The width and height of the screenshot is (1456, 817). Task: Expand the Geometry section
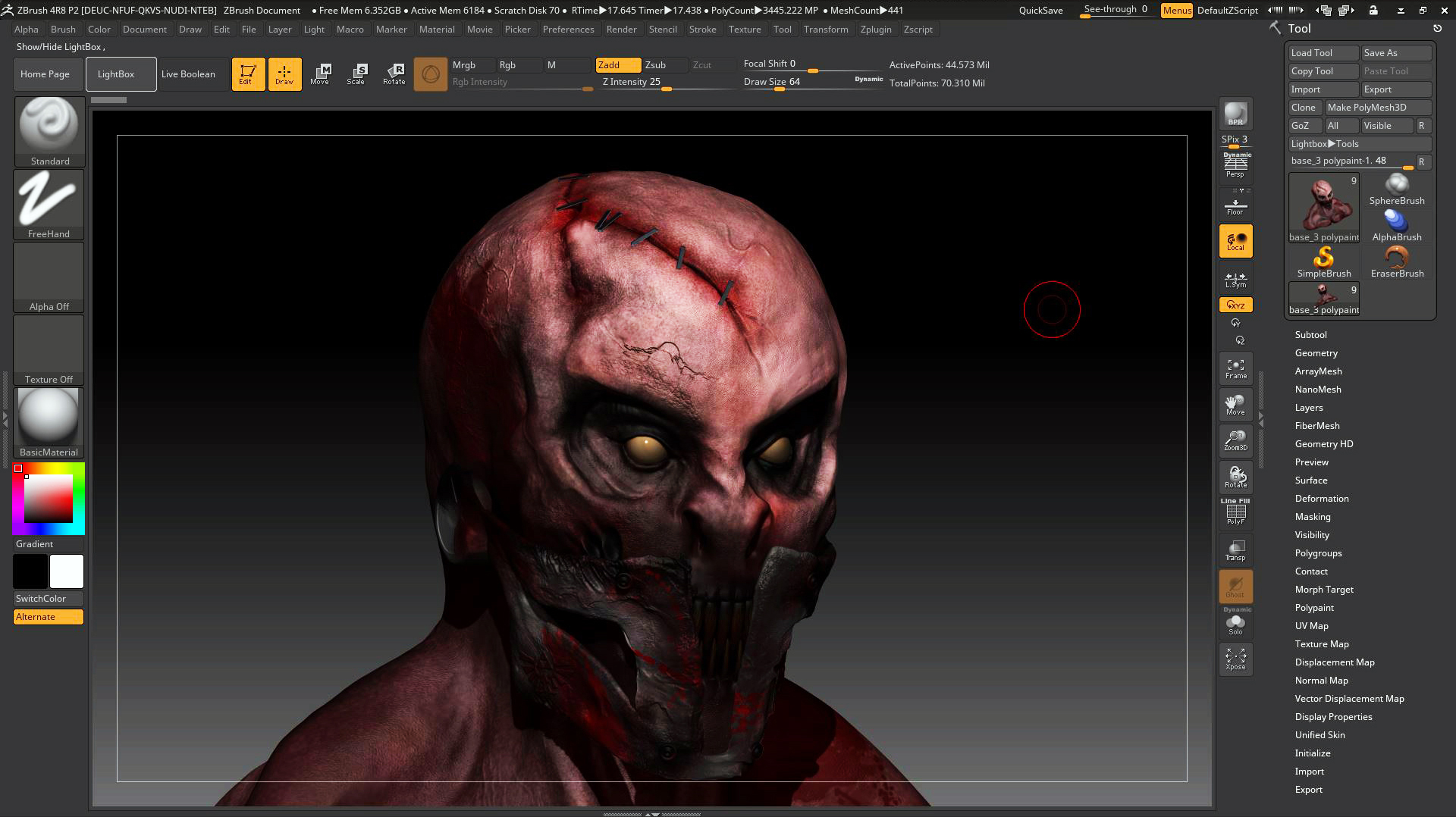click(1316, 353)
